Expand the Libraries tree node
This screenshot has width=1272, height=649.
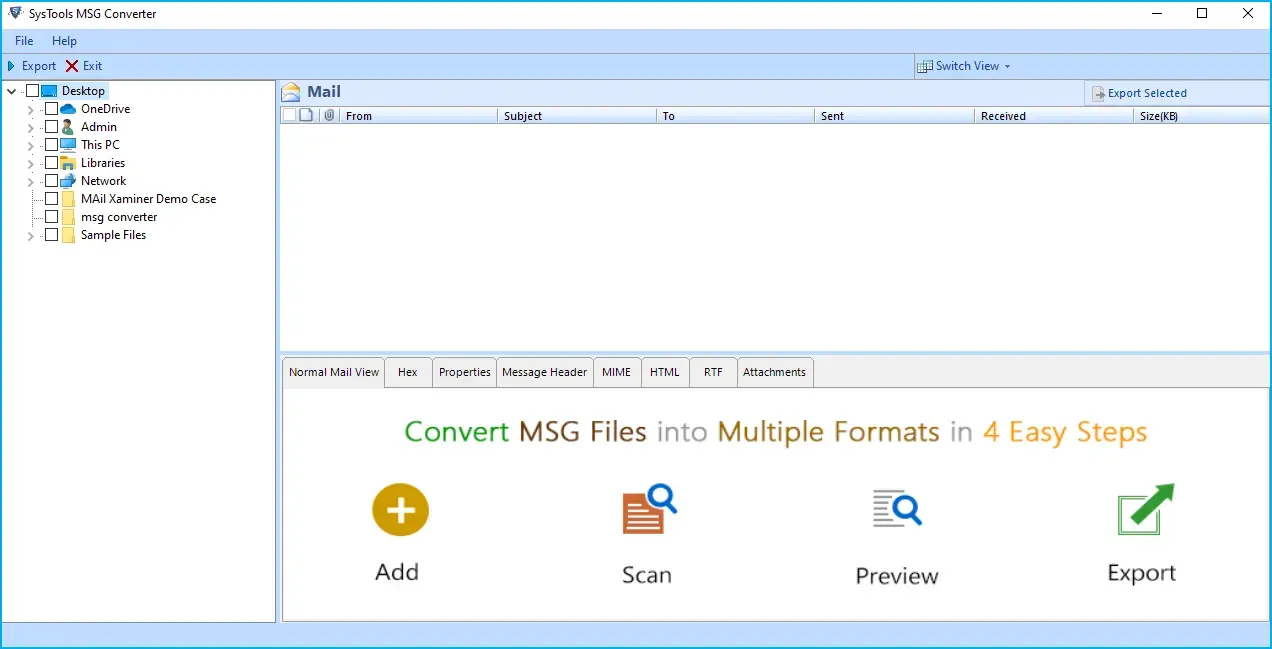click(x=31, y=163)
